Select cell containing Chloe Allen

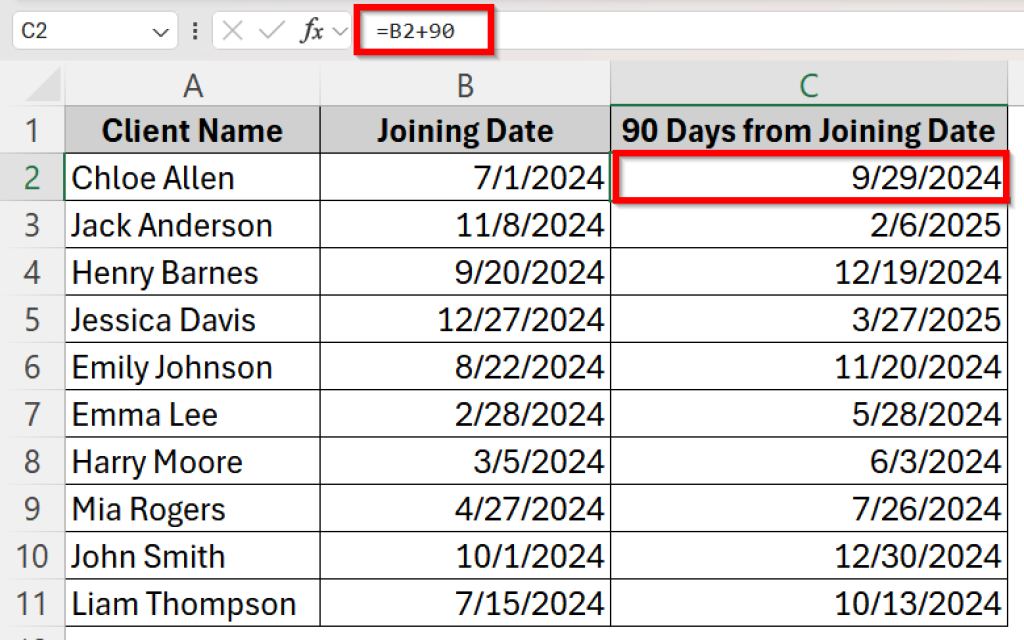point(192,178)
